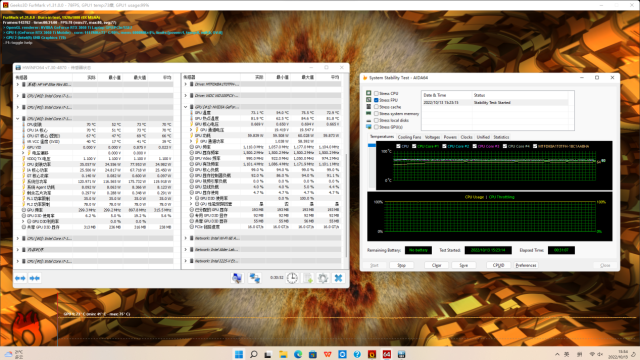Image resolution: width=640 pixels, height=360 pixels.
Task: Toggle CPU graph legend checkbox
Action: (x=398, y=146)
